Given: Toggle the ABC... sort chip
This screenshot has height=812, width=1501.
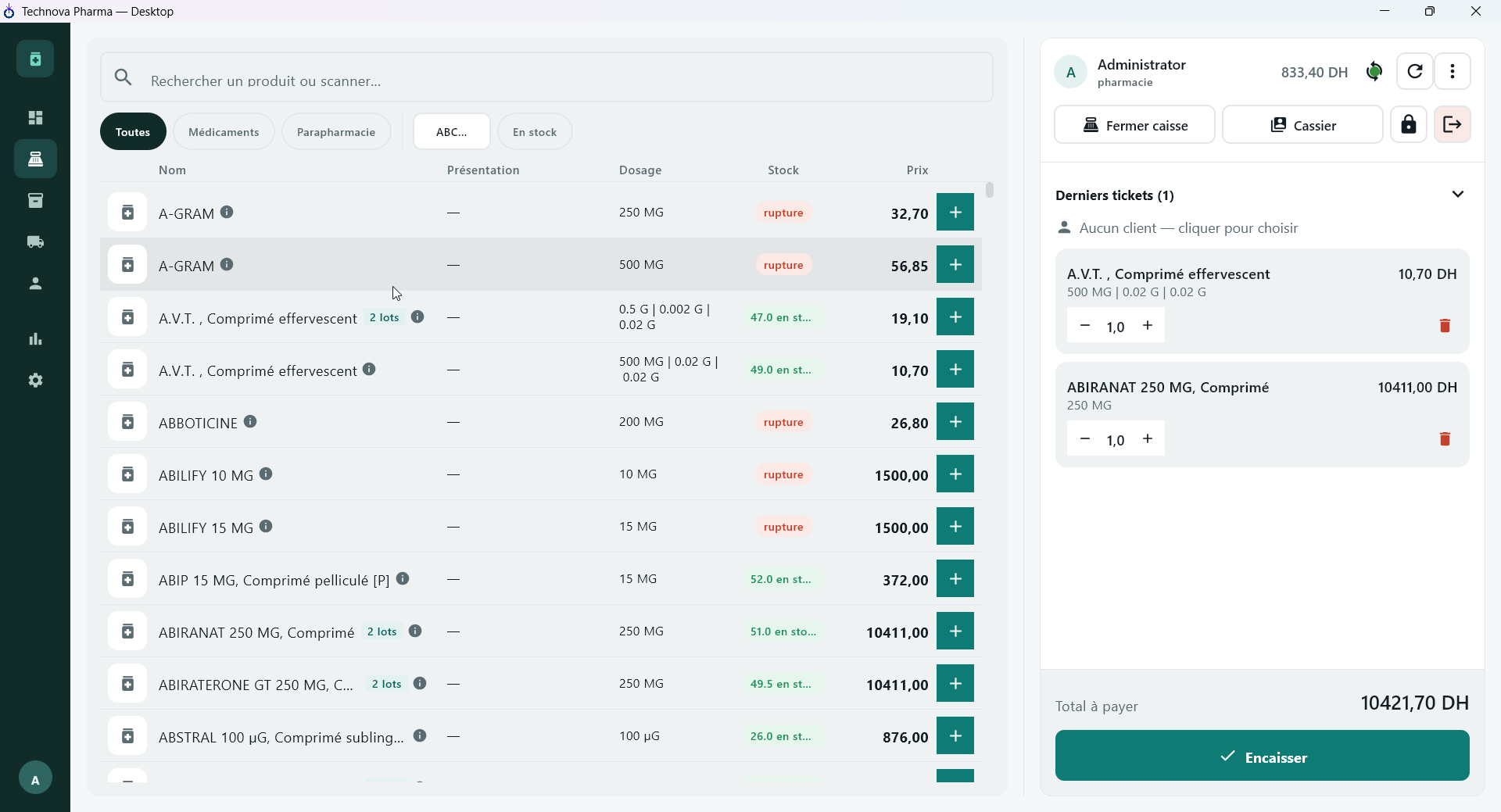Looking at the screenshot, I should (451, 132).
